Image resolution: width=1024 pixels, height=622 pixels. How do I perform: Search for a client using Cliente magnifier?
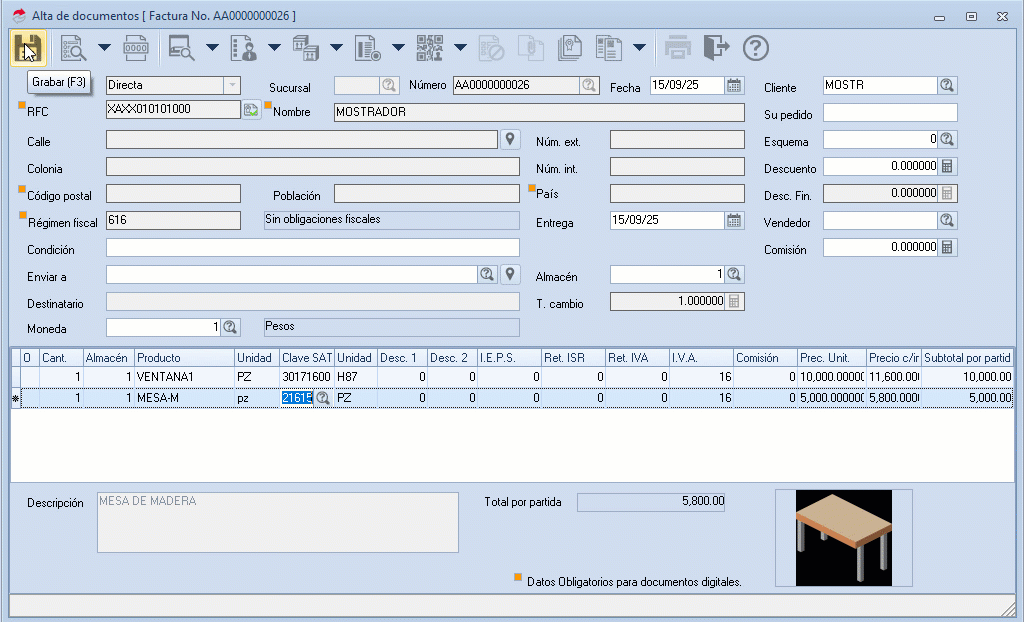[x=946, y=86]
